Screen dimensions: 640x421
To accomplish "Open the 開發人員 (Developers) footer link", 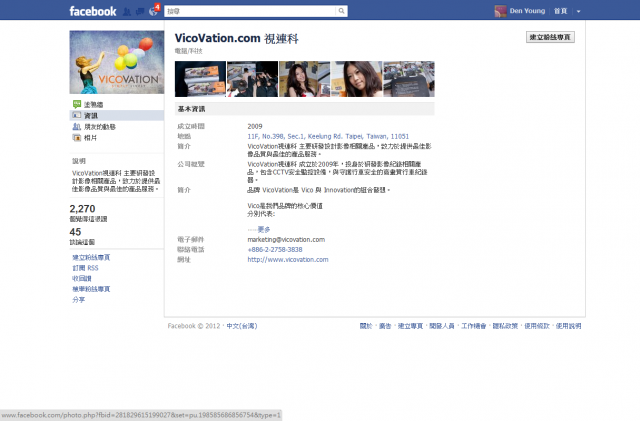I will [442, 326].
